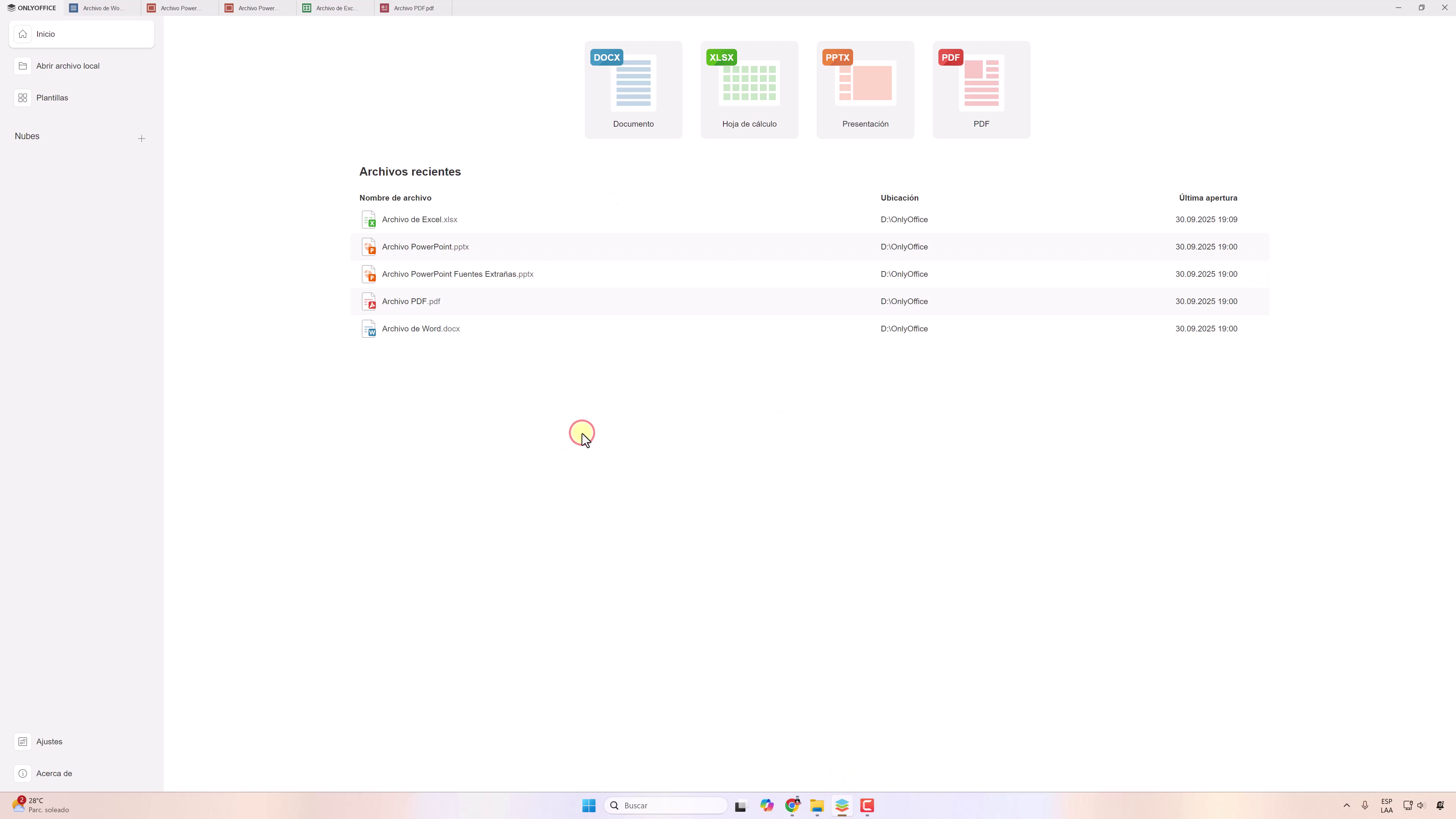Go to Inicio home page

pyautogui.click(x=46, y=34)
